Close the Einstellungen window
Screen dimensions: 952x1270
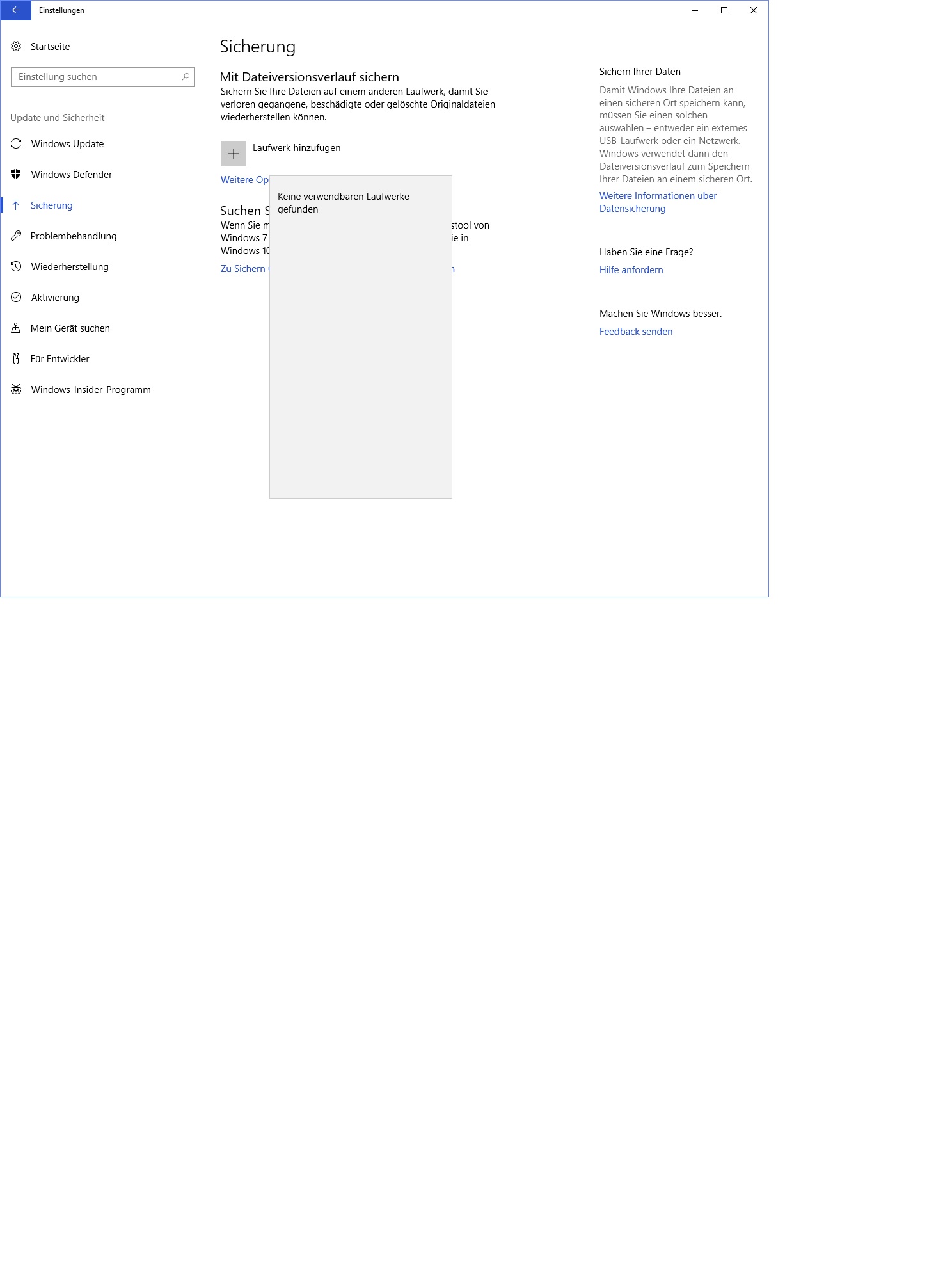pos(754,10)
